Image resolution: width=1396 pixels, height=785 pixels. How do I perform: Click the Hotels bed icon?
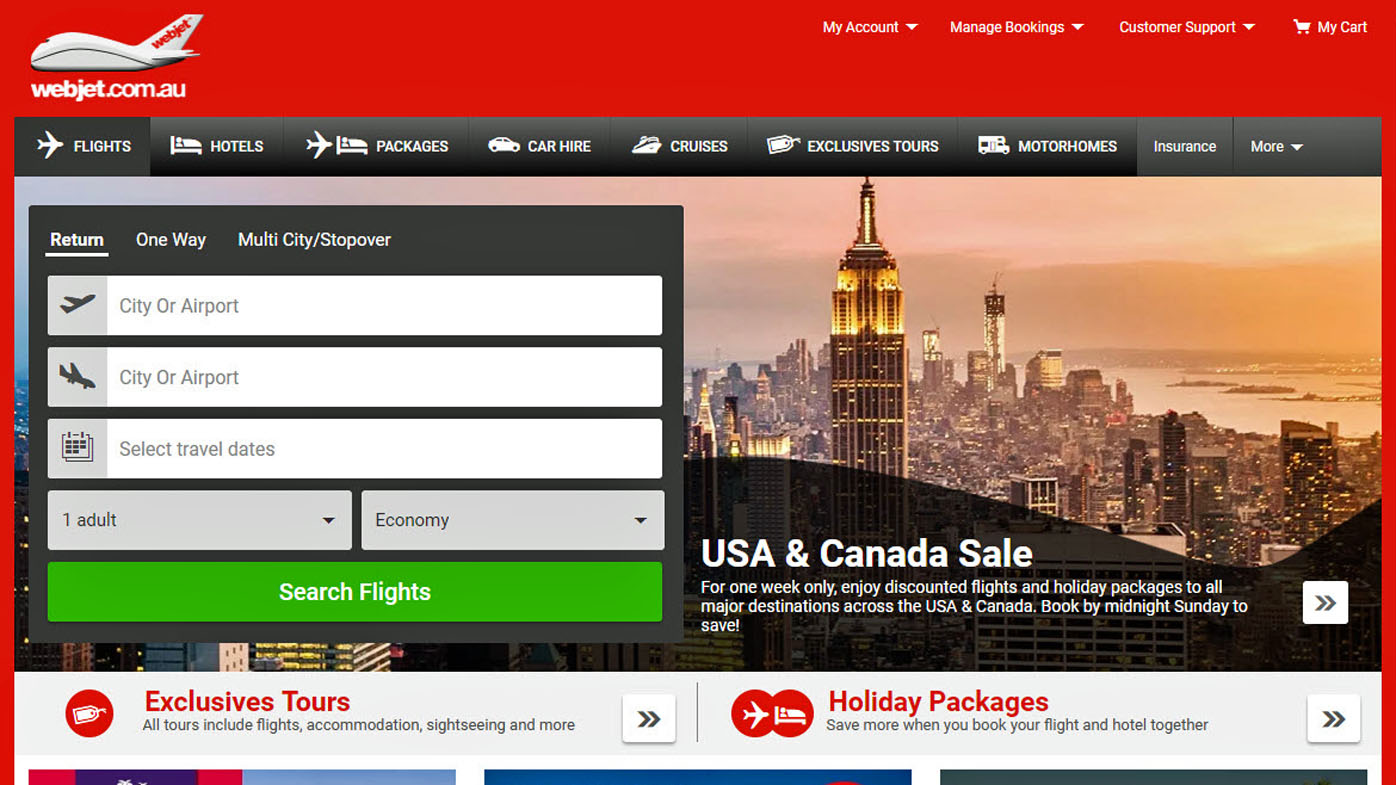click(x=186, y=146)
